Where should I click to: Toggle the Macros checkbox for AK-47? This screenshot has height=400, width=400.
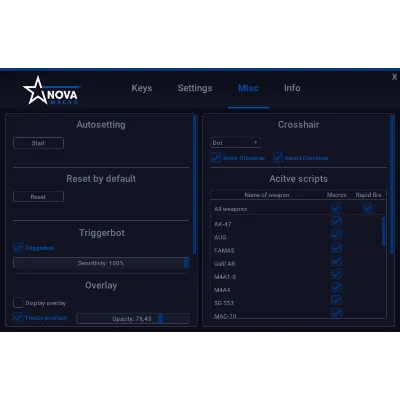point(336,222)
